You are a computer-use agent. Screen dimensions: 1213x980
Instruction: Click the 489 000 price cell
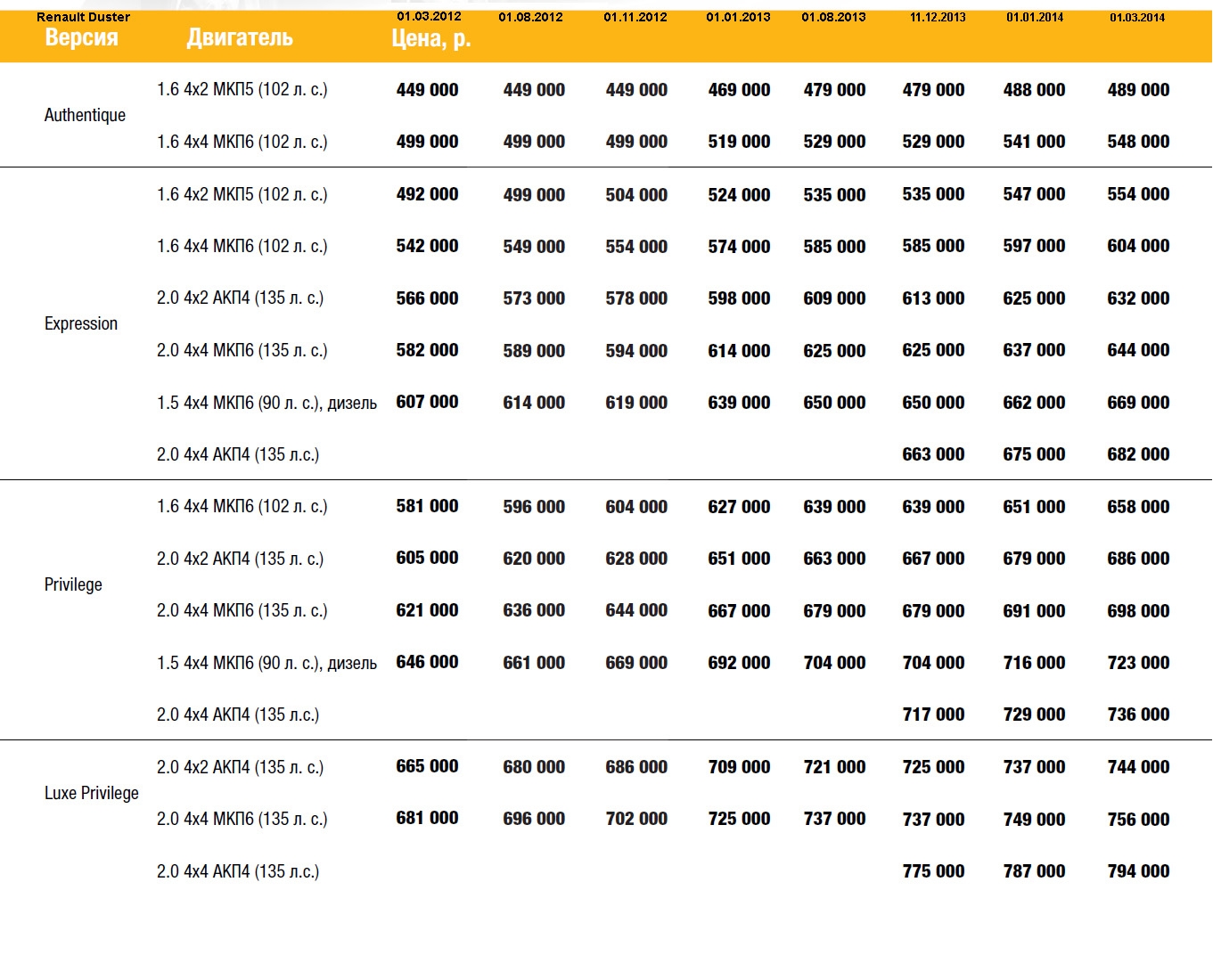tap(1138, 90)
